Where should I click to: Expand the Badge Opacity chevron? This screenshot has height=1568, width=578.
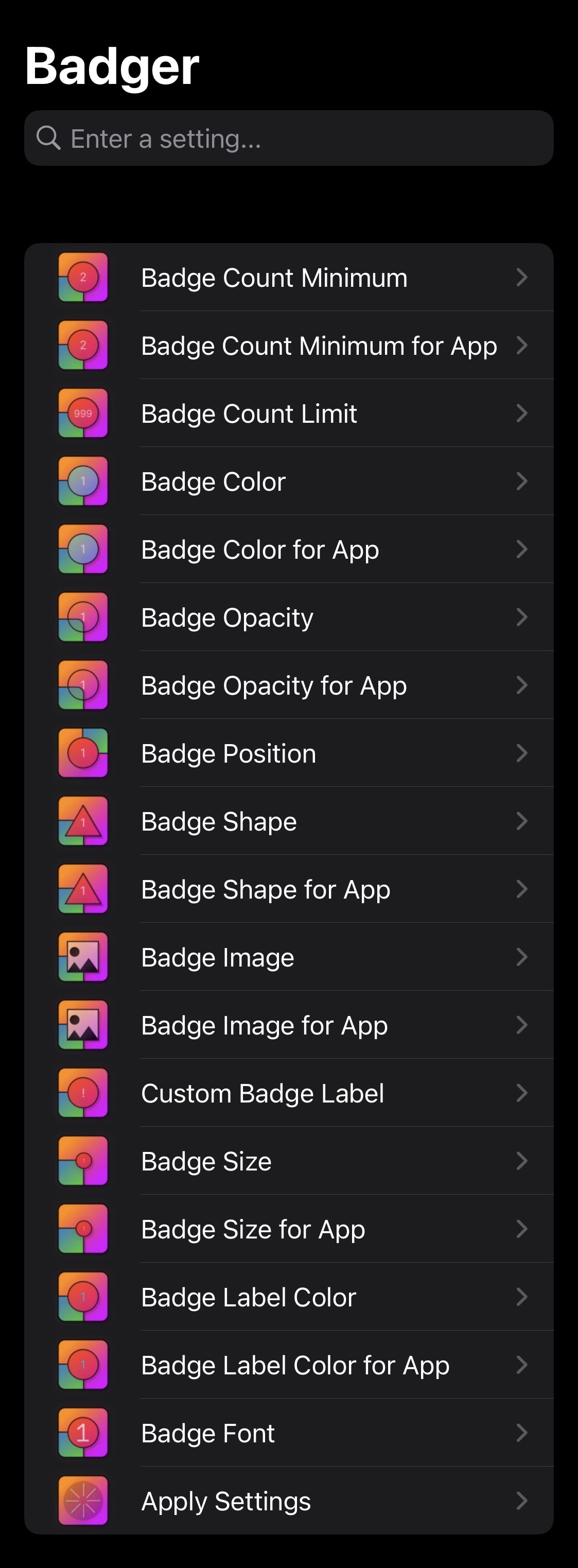521,617
